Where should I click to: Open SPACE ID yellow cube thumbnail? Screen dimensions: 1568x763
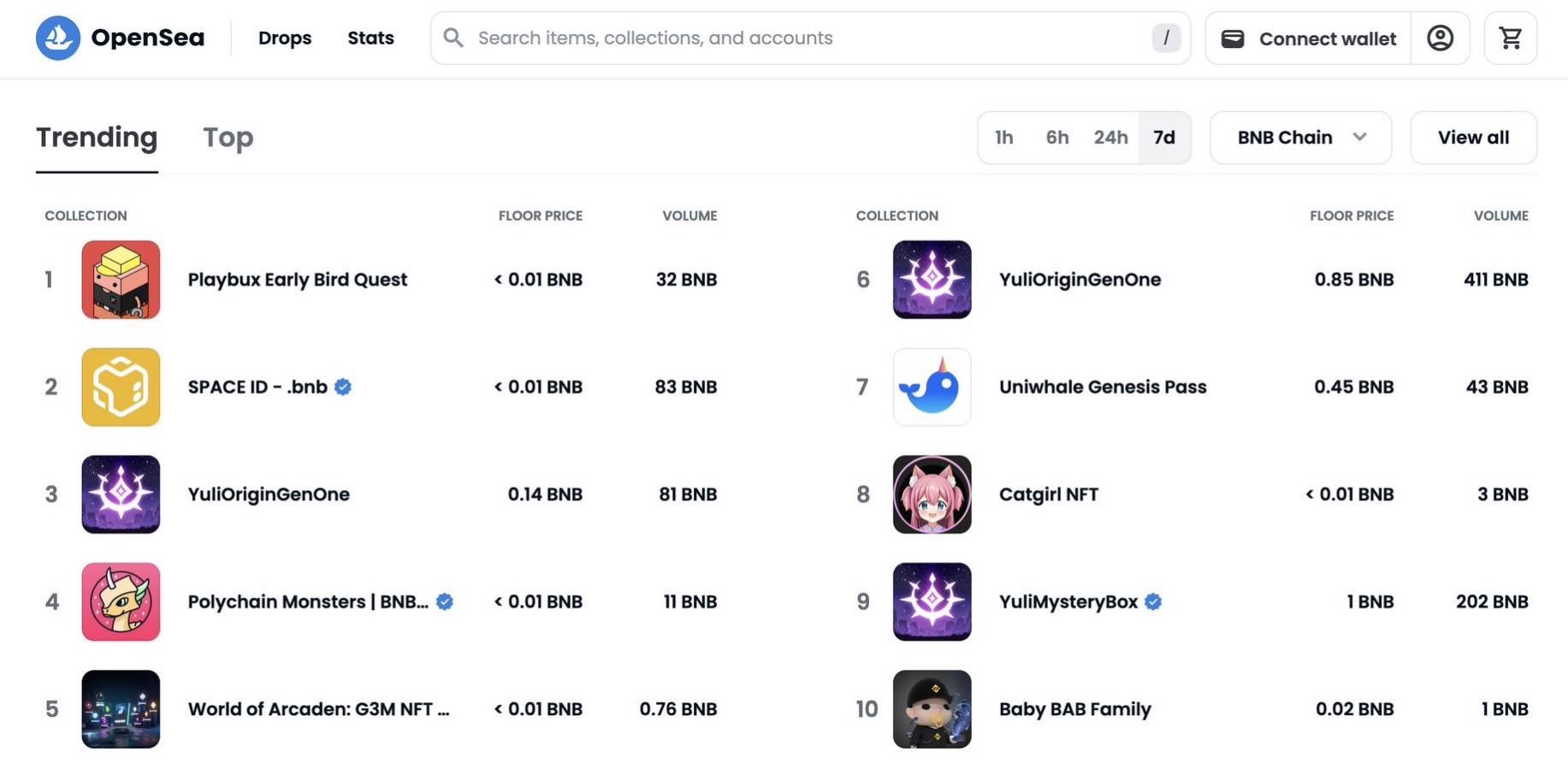tap(121, 387)
